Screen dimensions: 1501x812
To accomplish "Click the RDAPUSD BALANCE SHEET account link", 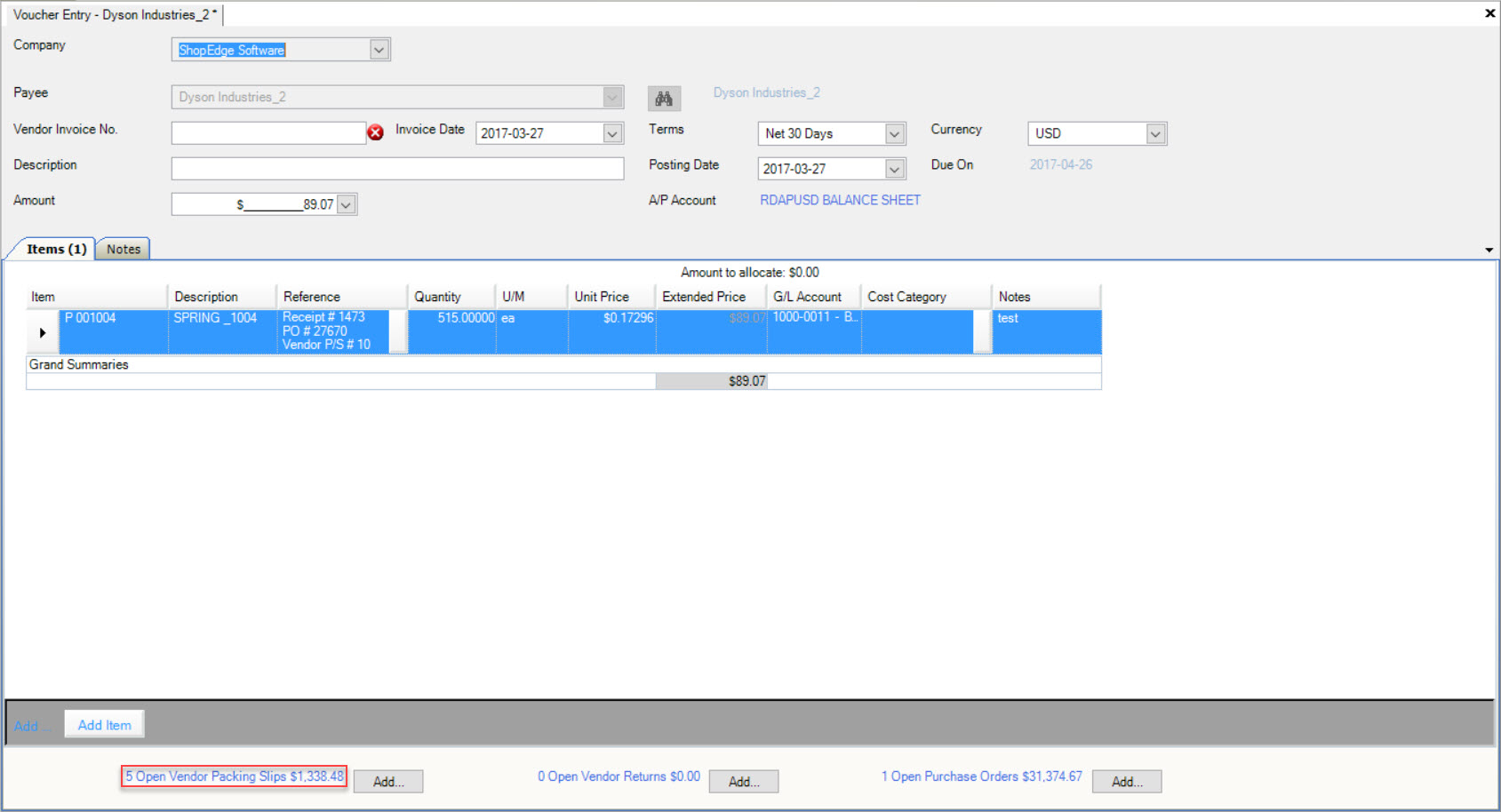I will pyautogui.click(x=840, y=200).
